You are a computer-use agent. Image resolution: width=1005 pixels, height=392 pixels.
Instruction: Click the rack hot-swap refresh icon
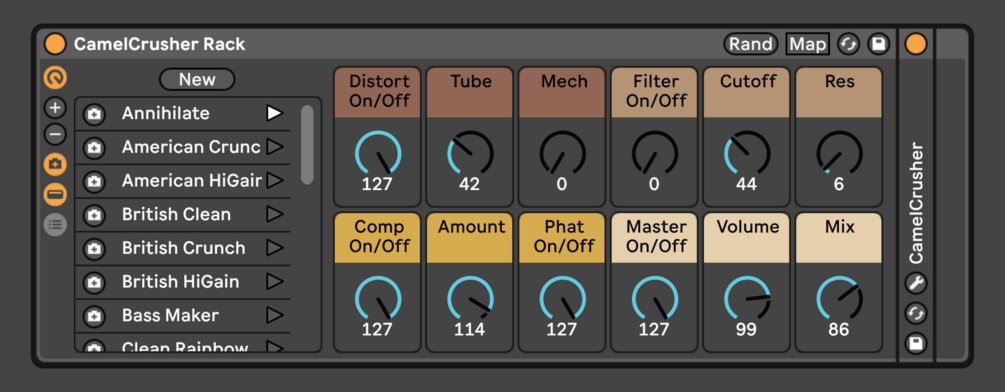pos(849,44)
